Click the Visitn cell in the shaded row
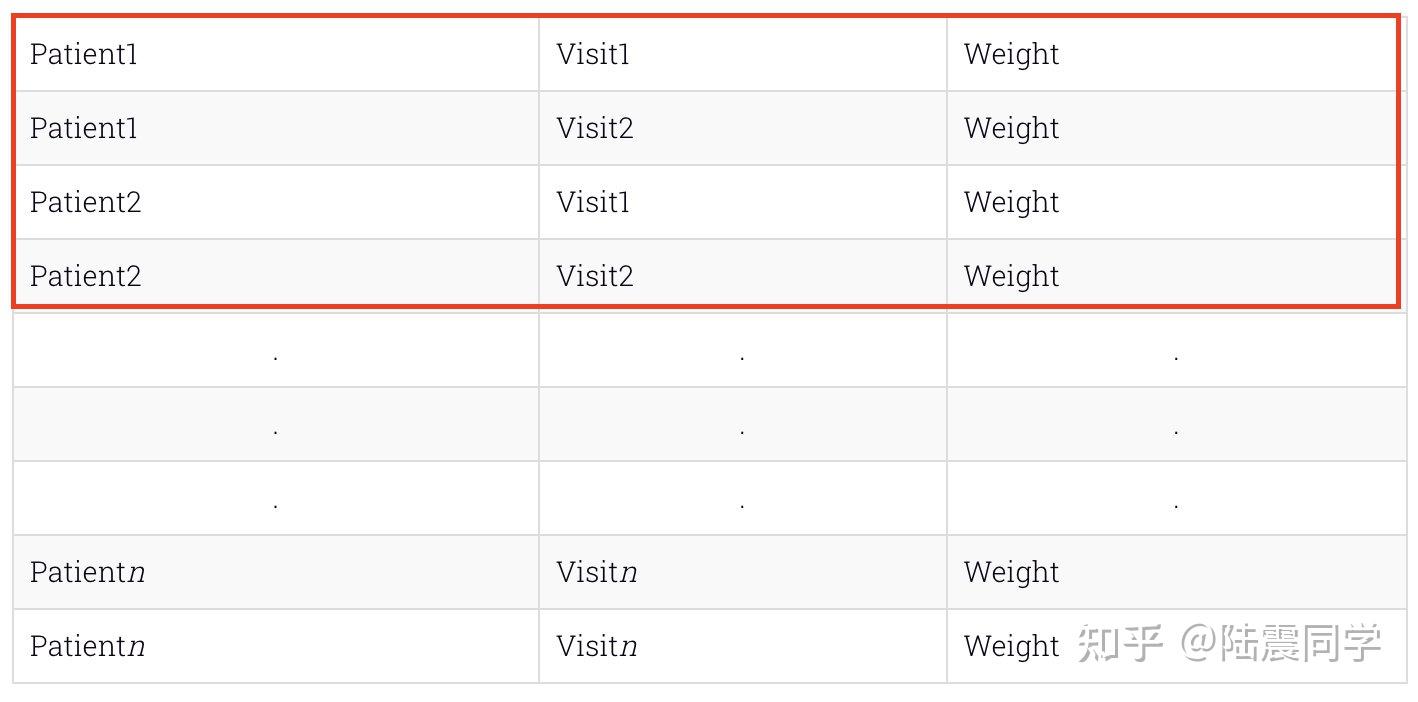Viewport: 1418px width, 702px height. [x=597, y=572]
